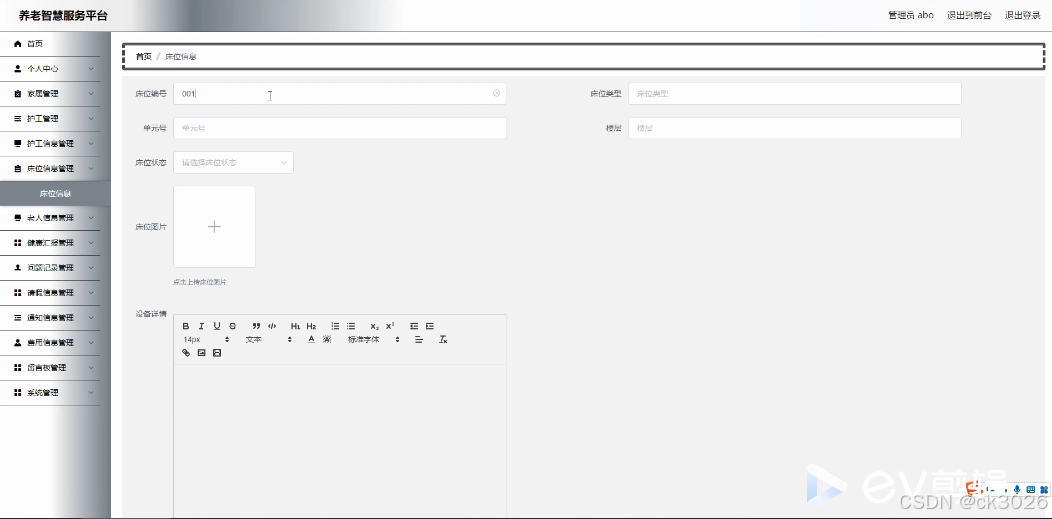Click 退出到前台 in the top bar

[x=969, y=15]
